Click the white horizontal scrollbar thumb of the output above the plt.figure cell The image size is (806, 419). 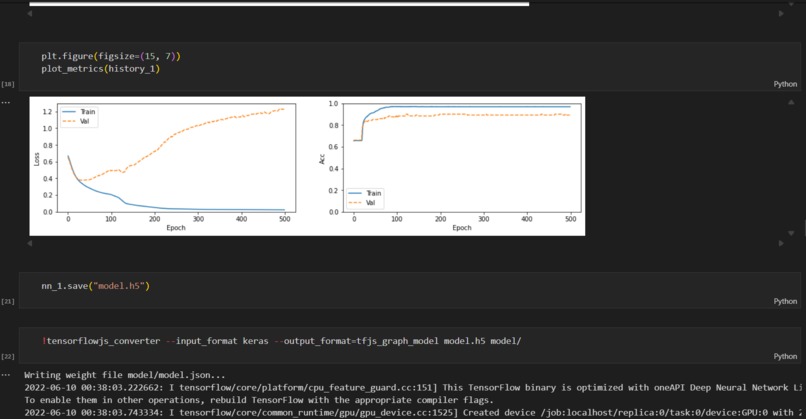click(x=279, y=4)
